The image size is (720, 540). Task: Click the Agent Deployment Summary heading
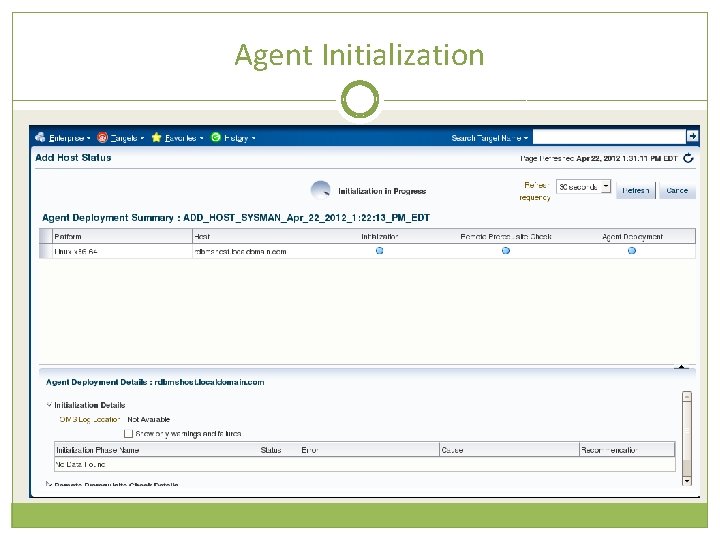tap(236, 218)
